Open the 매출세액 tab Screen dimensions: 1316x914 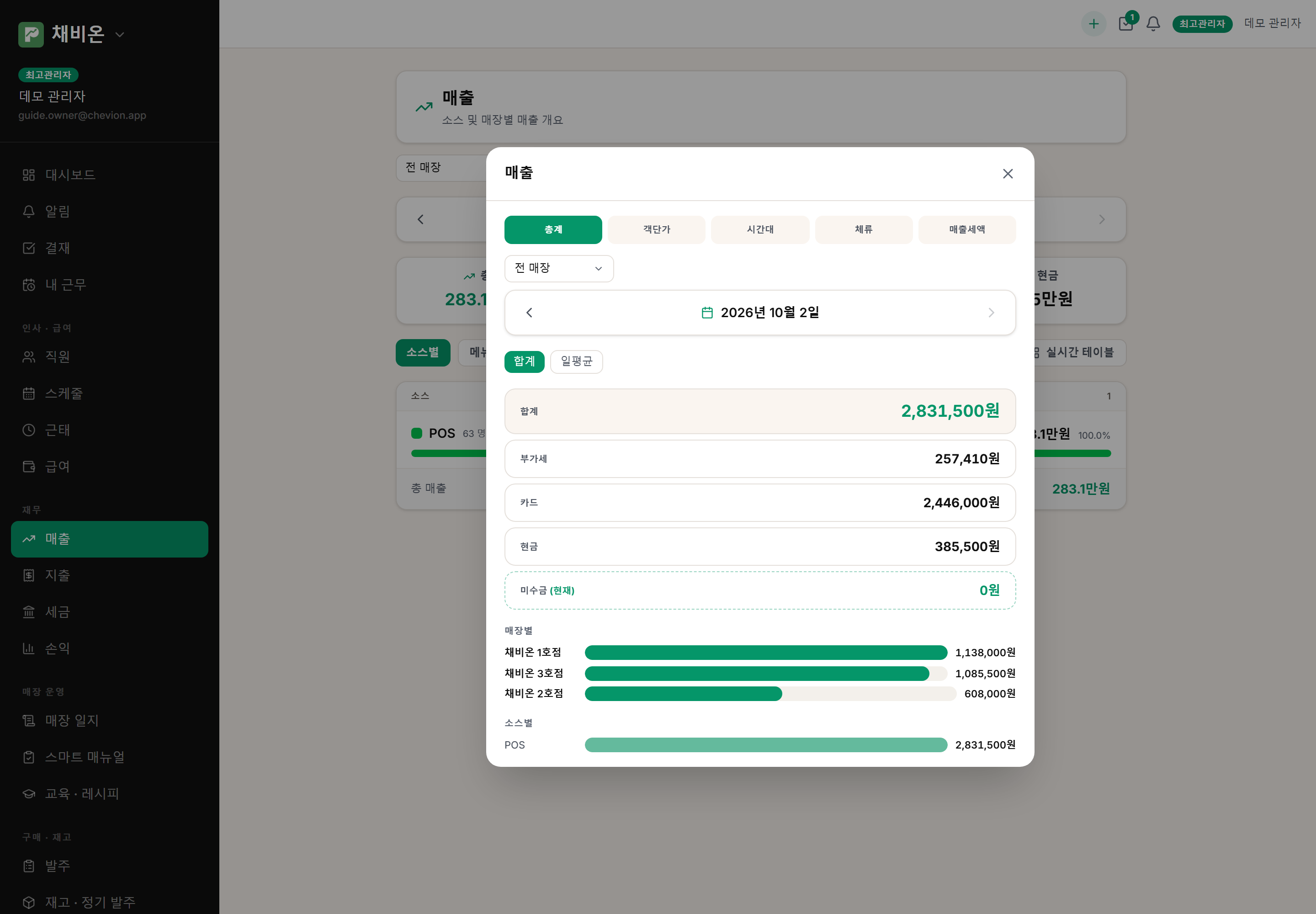[x=967, y=230]
